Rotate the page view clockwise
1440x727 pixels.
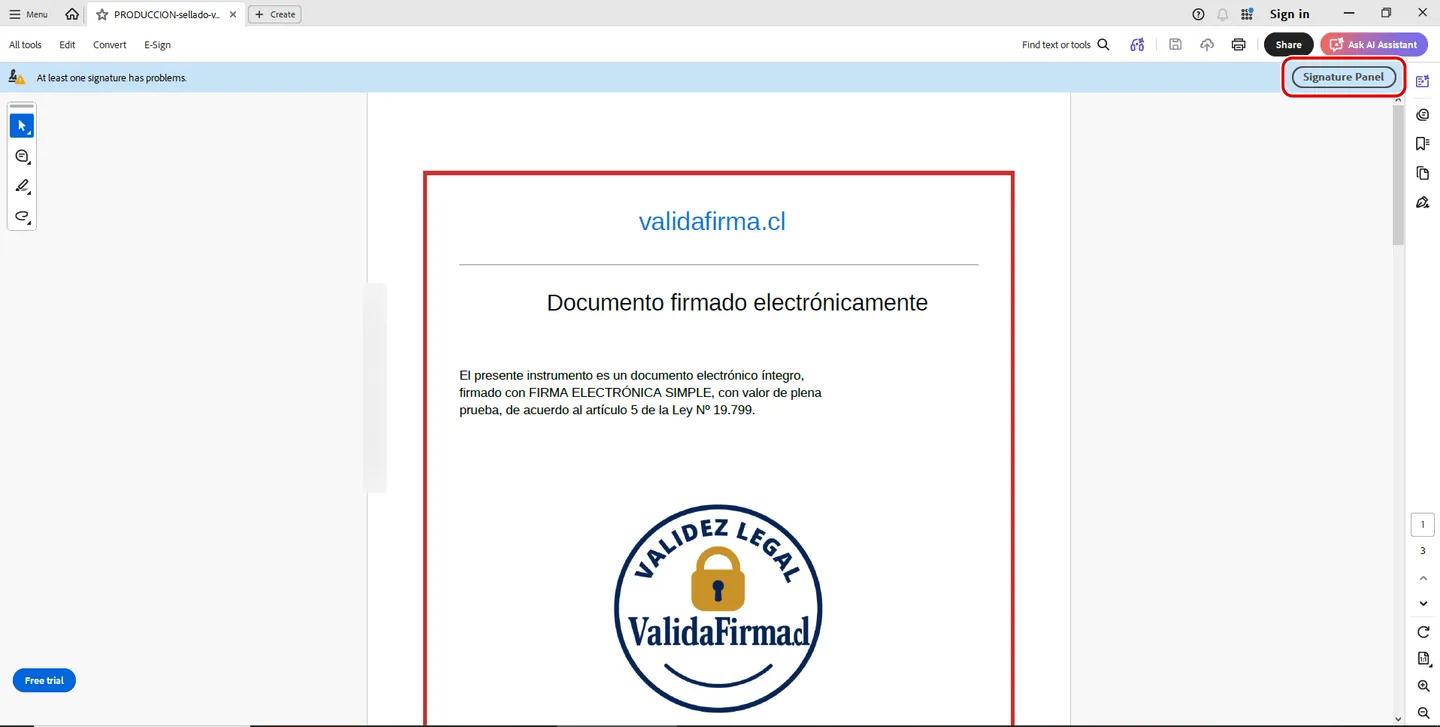point(1423,632)
